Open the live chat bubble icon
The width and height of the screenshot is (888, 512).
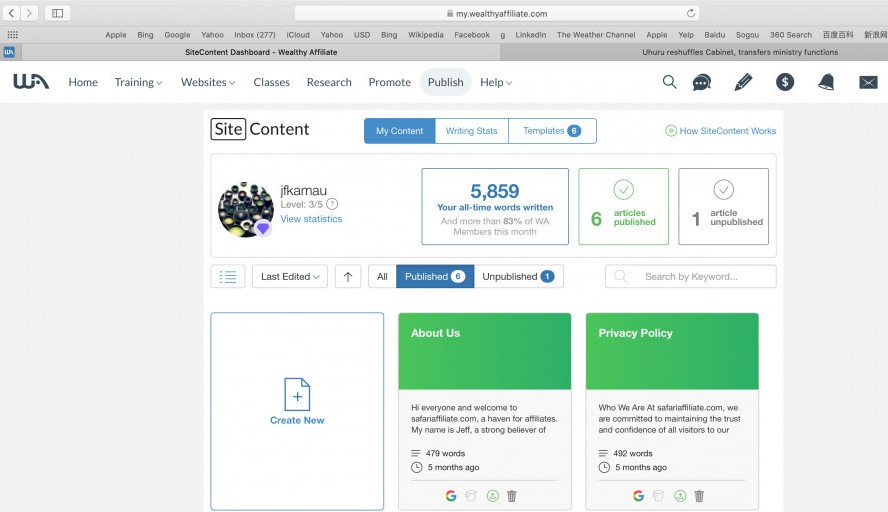tap(702, 83)
